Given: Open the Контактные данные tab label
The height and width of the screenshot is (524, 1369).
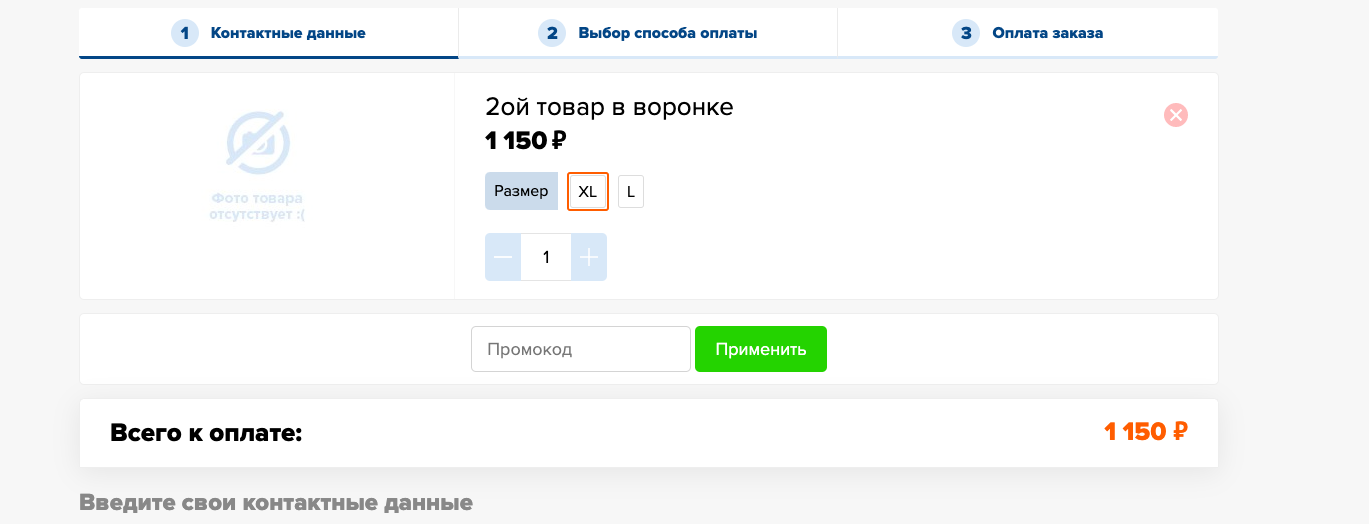Looking at the screenshot, I should click(x=288, y=33).
